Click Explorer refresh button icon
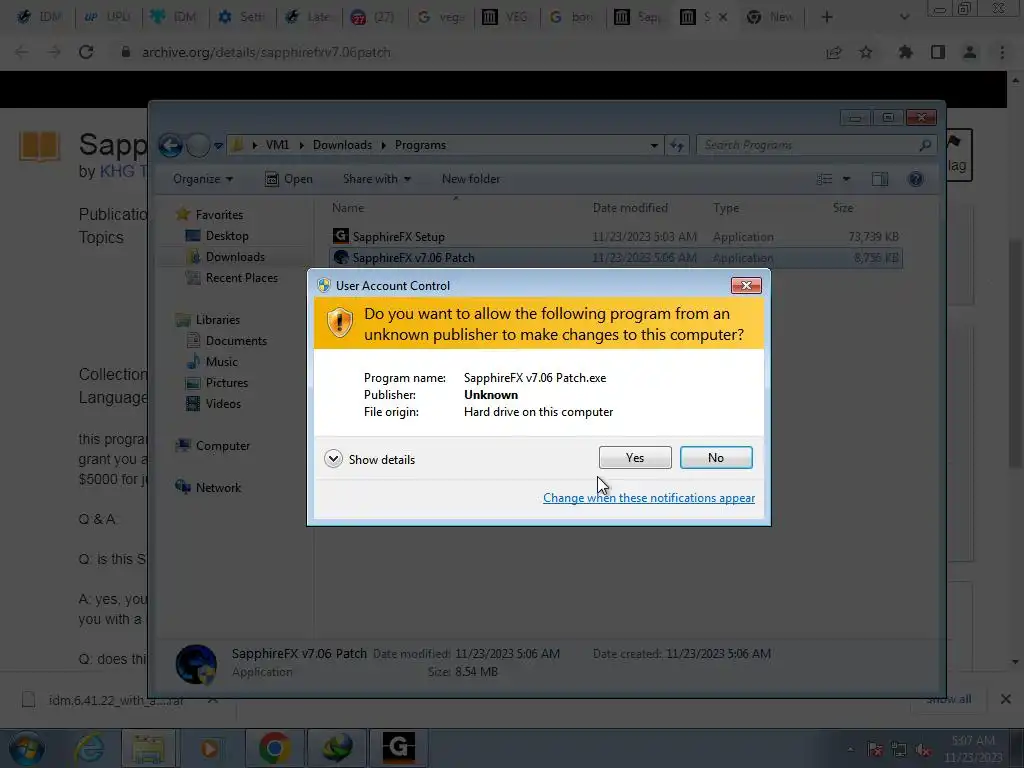Image resolution: width=1024 pixels, height=768 pixels. click(x=677, y=146)
